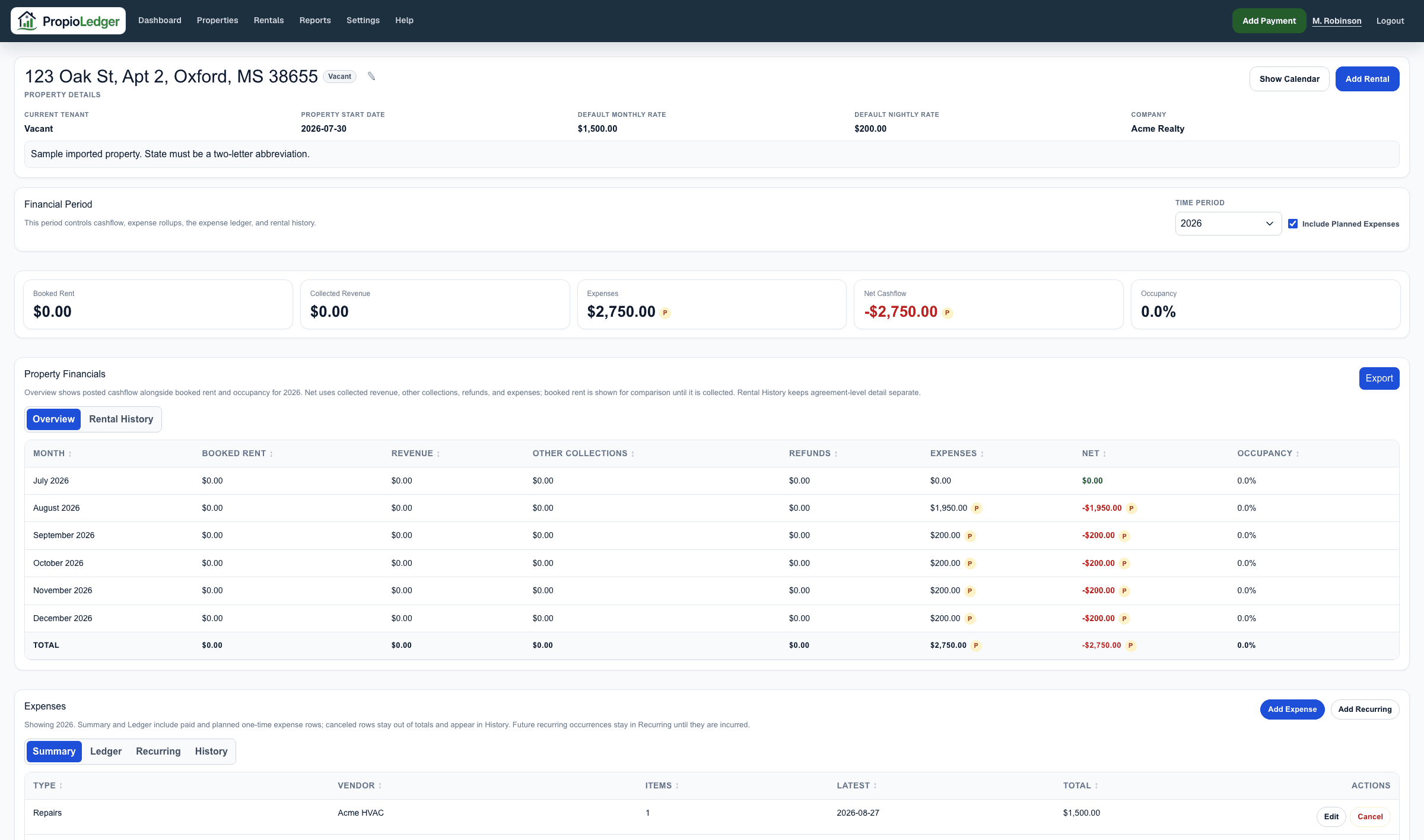Click the planned badge on Expenses card
Image resolution: width=1424 pixels, height=840 pixels.
665,313
